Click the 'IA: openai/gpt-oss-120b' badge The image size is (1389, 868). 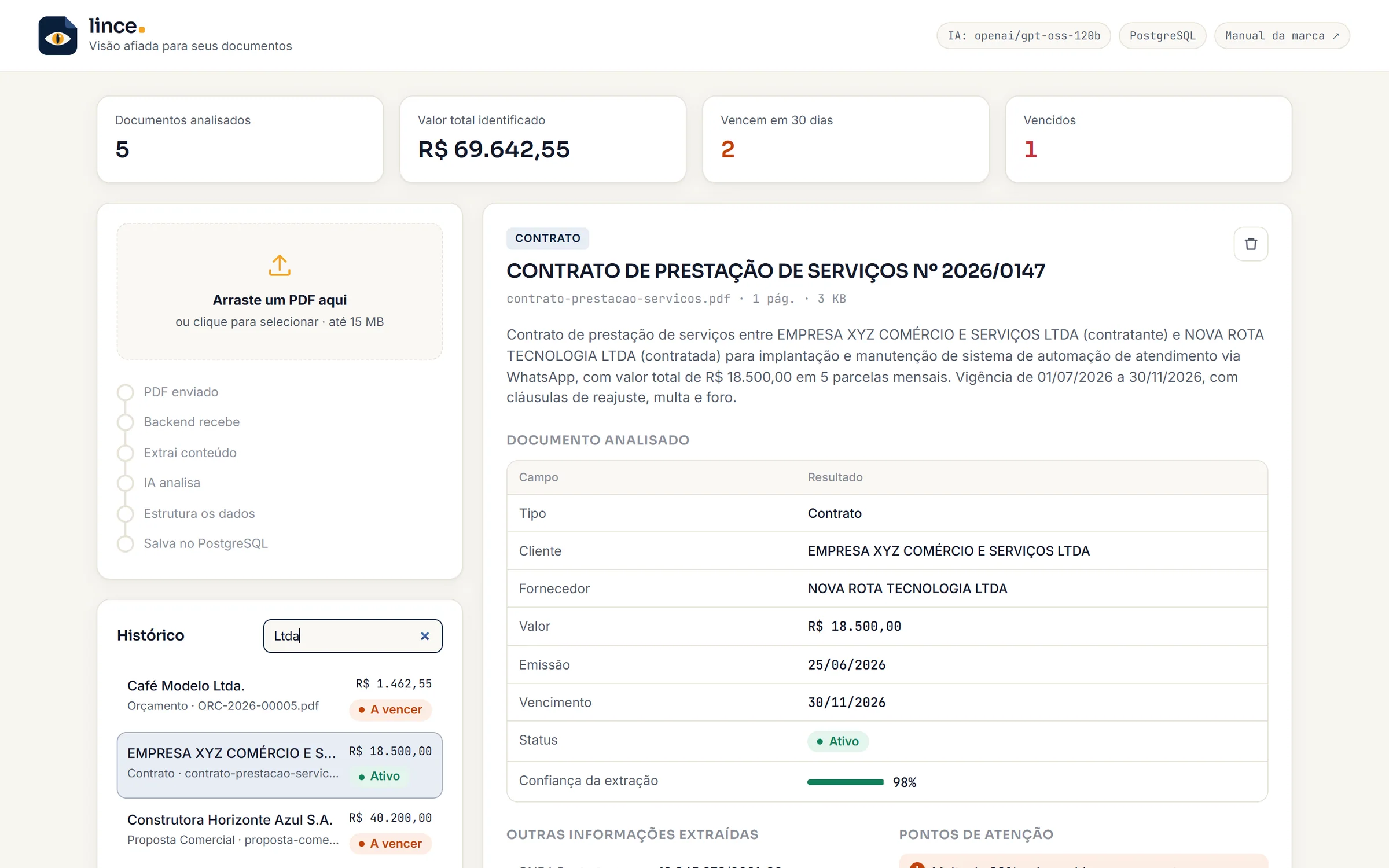(1023, 36)
